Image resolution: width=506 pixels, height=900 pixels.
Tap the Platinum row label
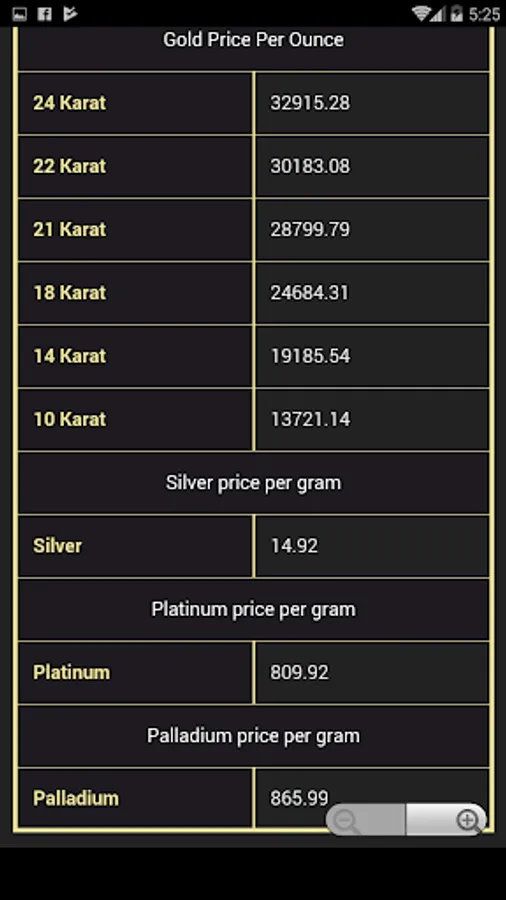(71, 672)
